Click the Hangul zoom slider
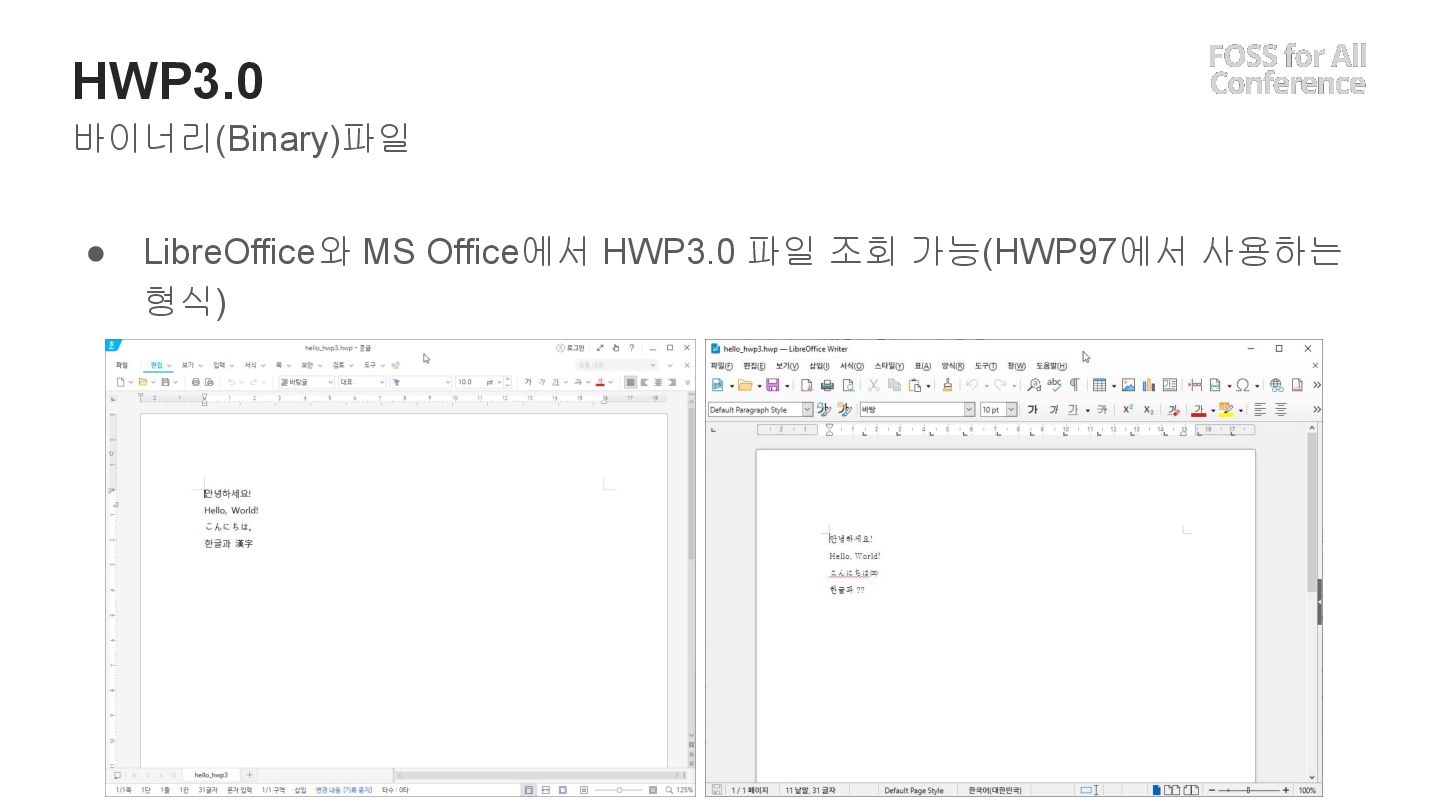1440x810 pixels. (619, 790)
